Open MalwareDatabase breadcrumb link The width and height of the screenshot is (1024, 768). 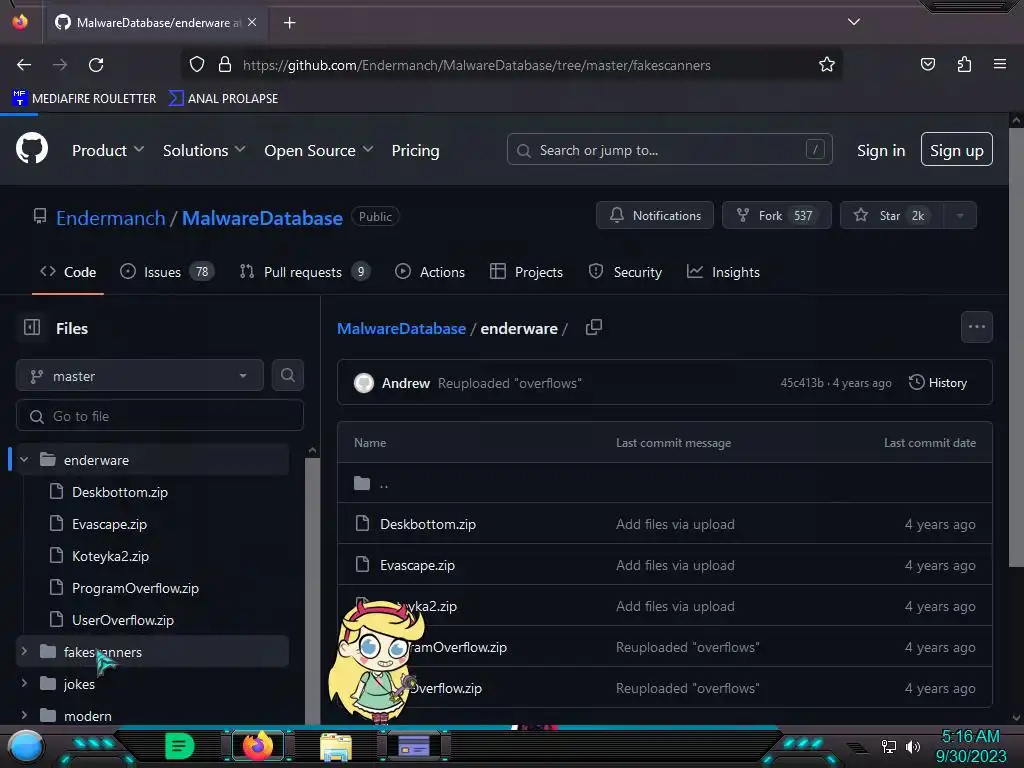point(401,328)
